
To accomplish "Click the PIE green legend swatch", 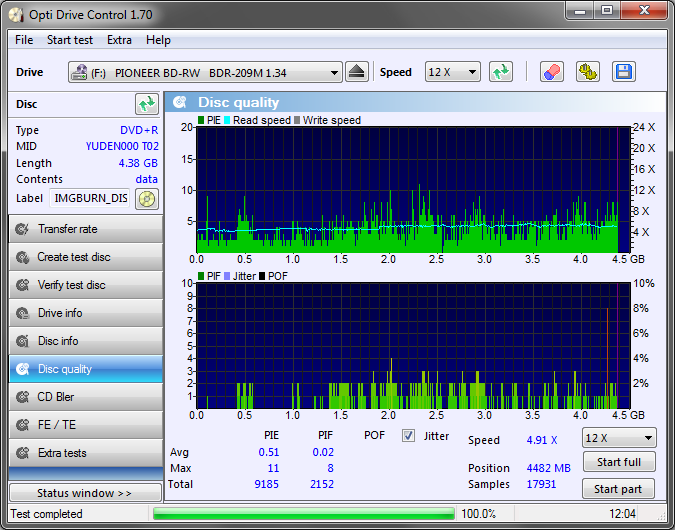I will coord(201,120).
